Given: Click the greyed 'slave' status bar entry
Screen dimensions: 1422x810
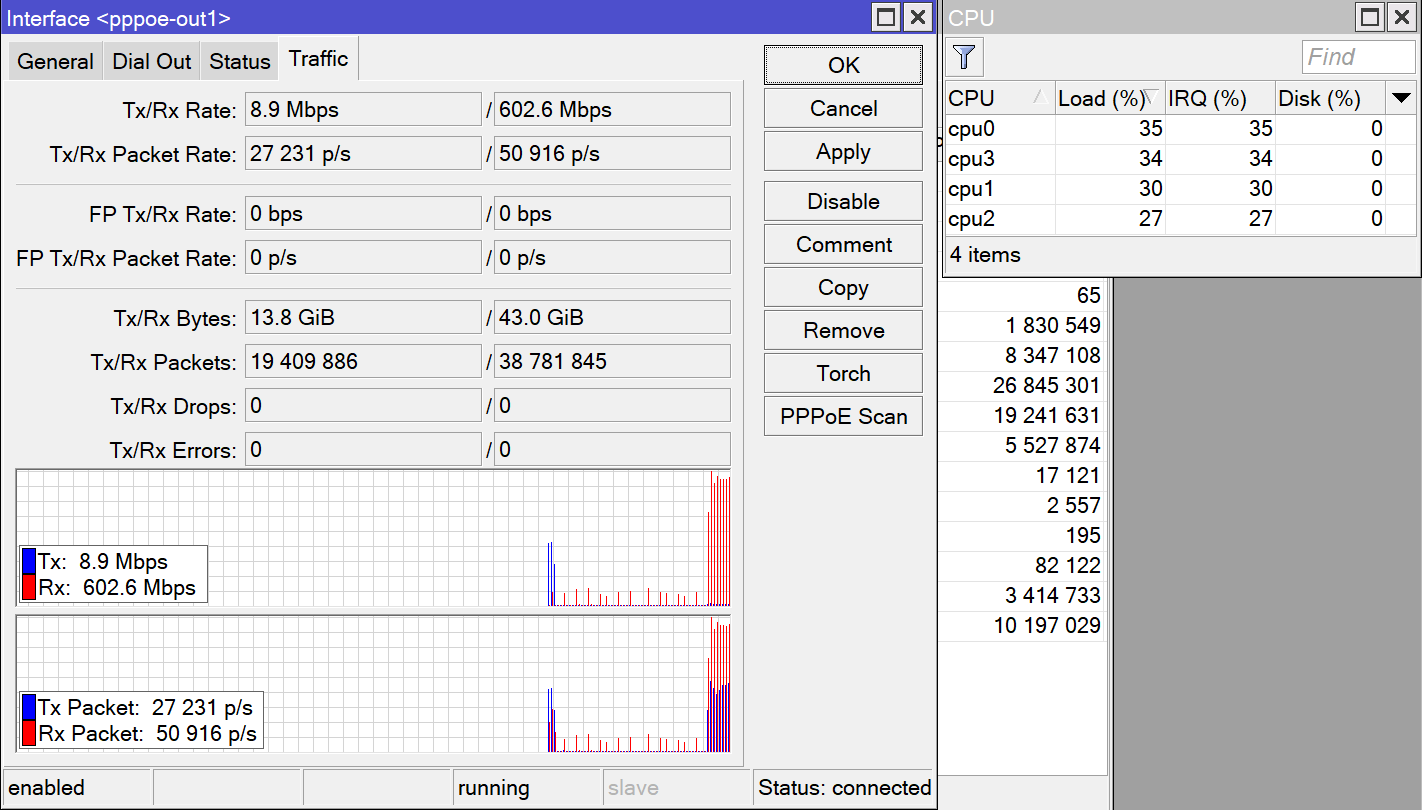Looking at the screenshot, I should coord(677,788).
